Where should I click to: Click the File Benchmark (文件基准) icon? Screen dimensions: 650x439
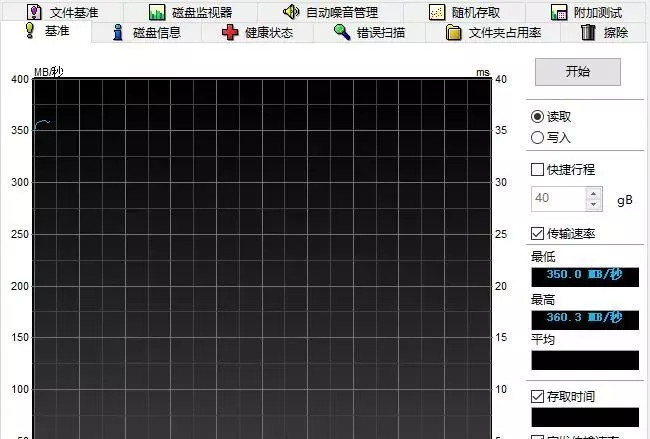tap(34, 12)
